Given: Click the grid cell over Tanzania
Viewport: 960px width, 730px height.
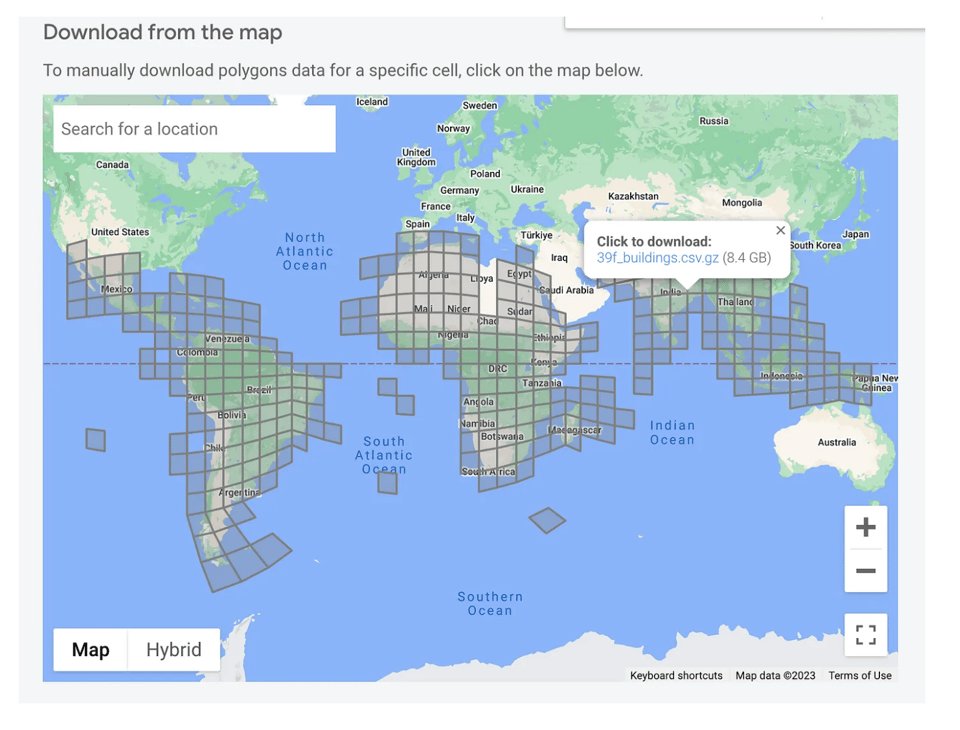Looking at the screenshot, I should 540,384.
